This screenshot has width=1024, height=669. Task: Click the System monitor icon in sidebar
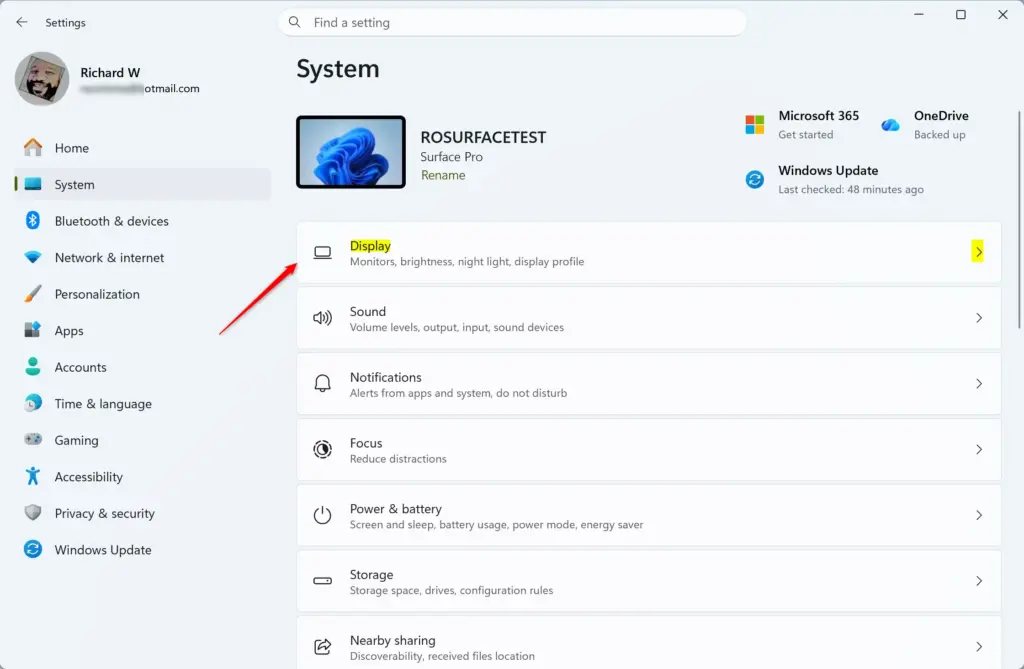coord(33,184)
